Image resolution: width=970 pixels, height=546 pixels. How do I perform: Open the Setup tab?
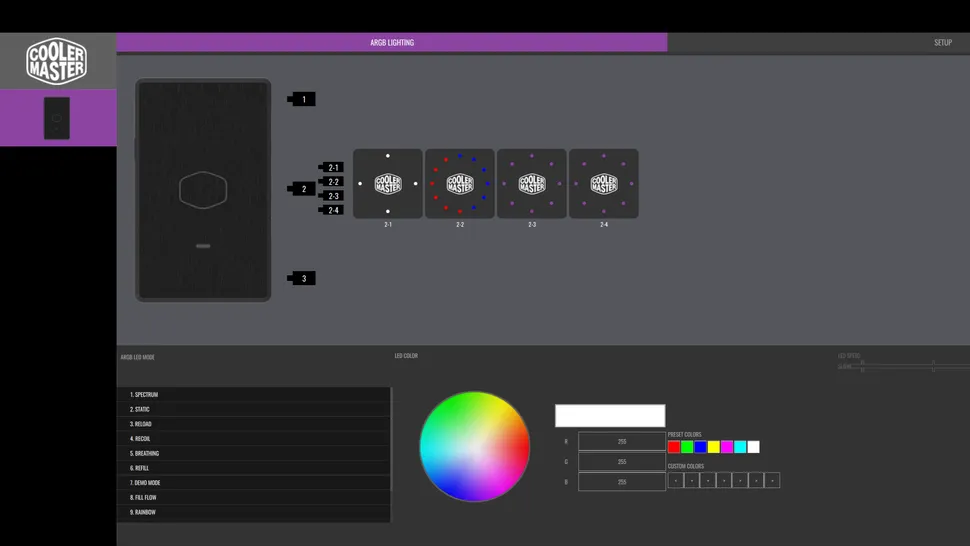942,43
